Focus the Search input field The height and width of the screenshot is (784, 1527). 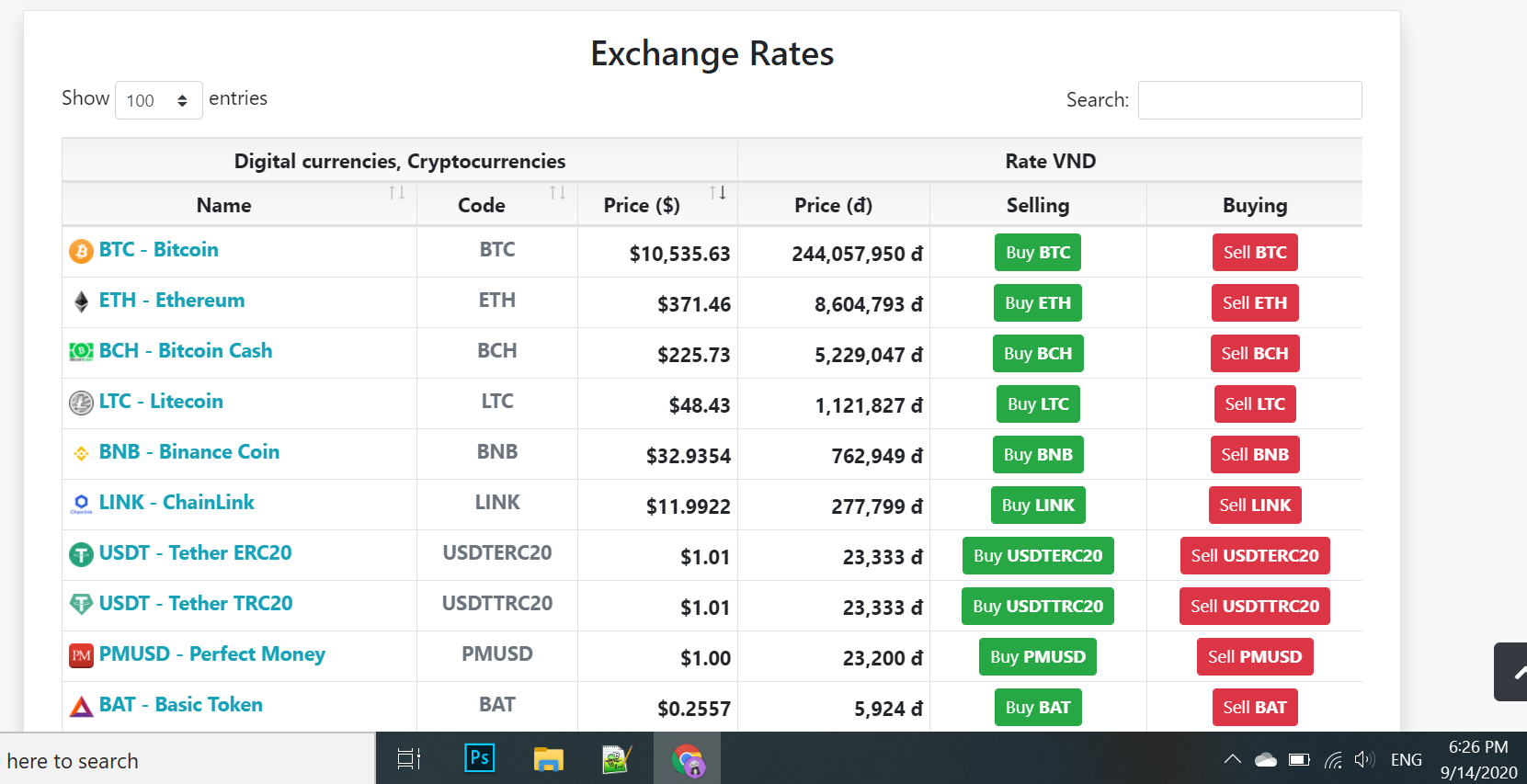tap(1249, 100)
